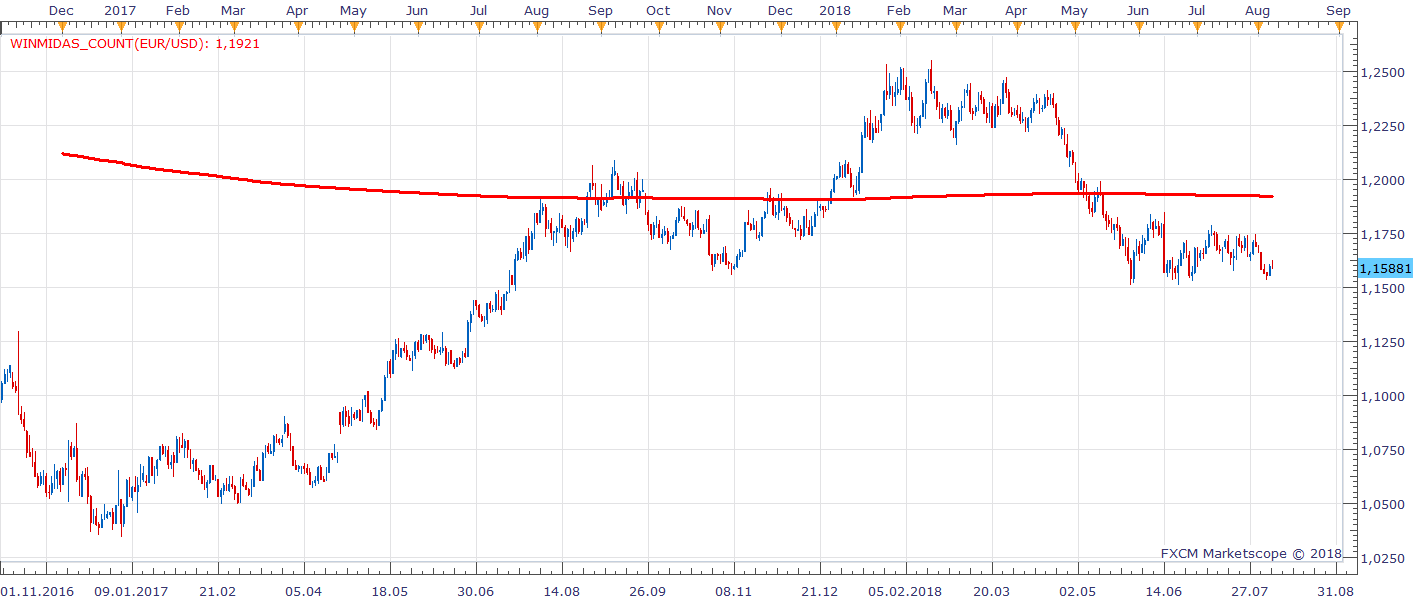
Task: Click date label 08.11
Action: click(734, 592)
